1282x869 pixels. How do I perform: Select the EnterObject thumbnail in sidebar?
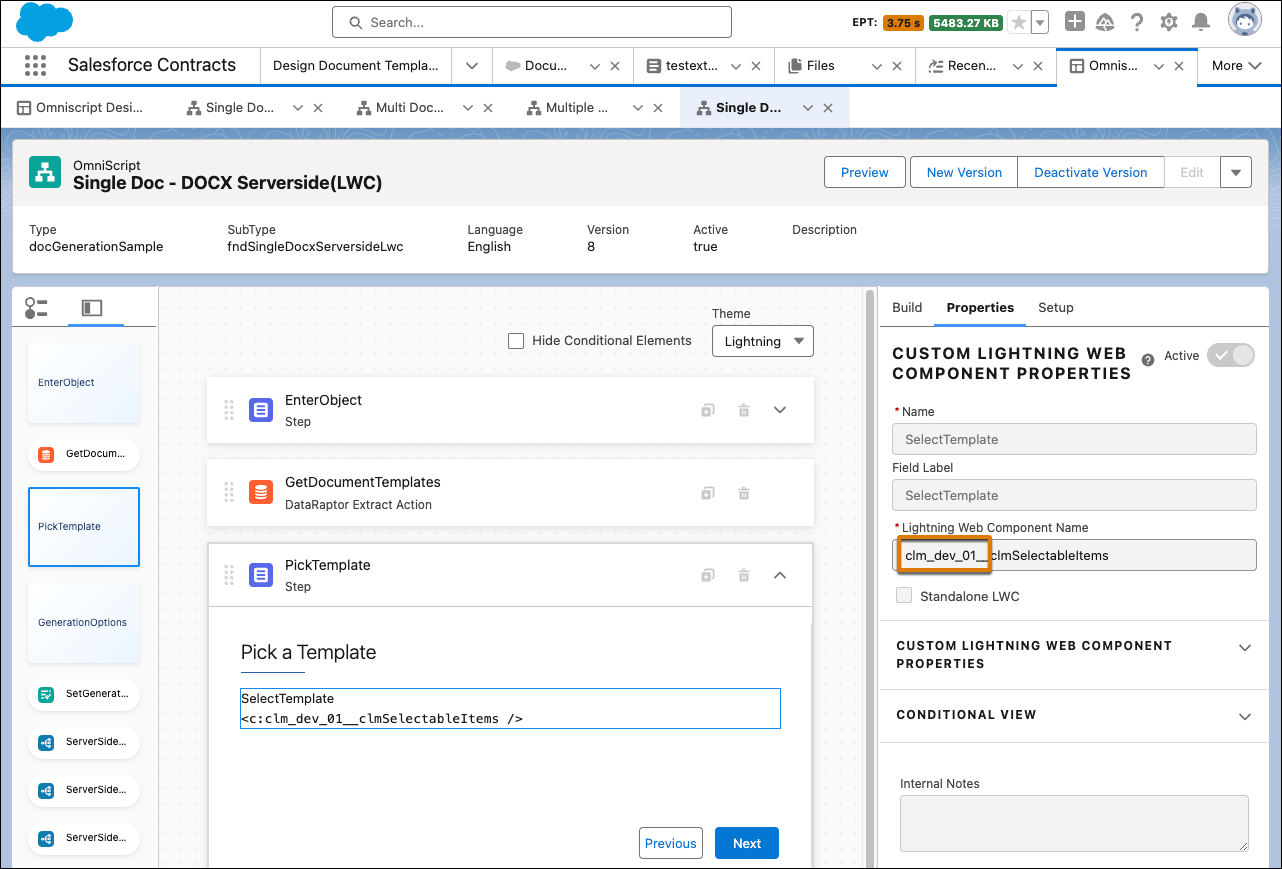(84, 383)
